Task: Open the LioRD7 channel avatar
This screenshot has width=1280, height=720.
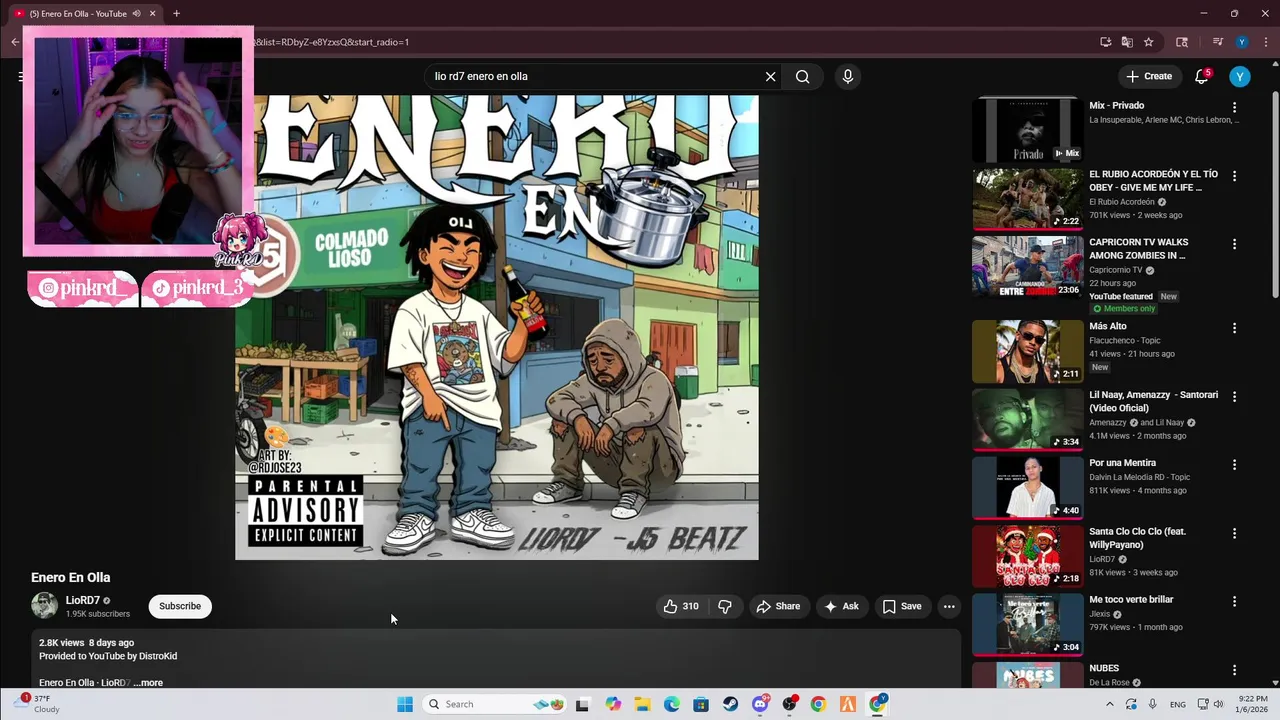Action: (45, 606)
